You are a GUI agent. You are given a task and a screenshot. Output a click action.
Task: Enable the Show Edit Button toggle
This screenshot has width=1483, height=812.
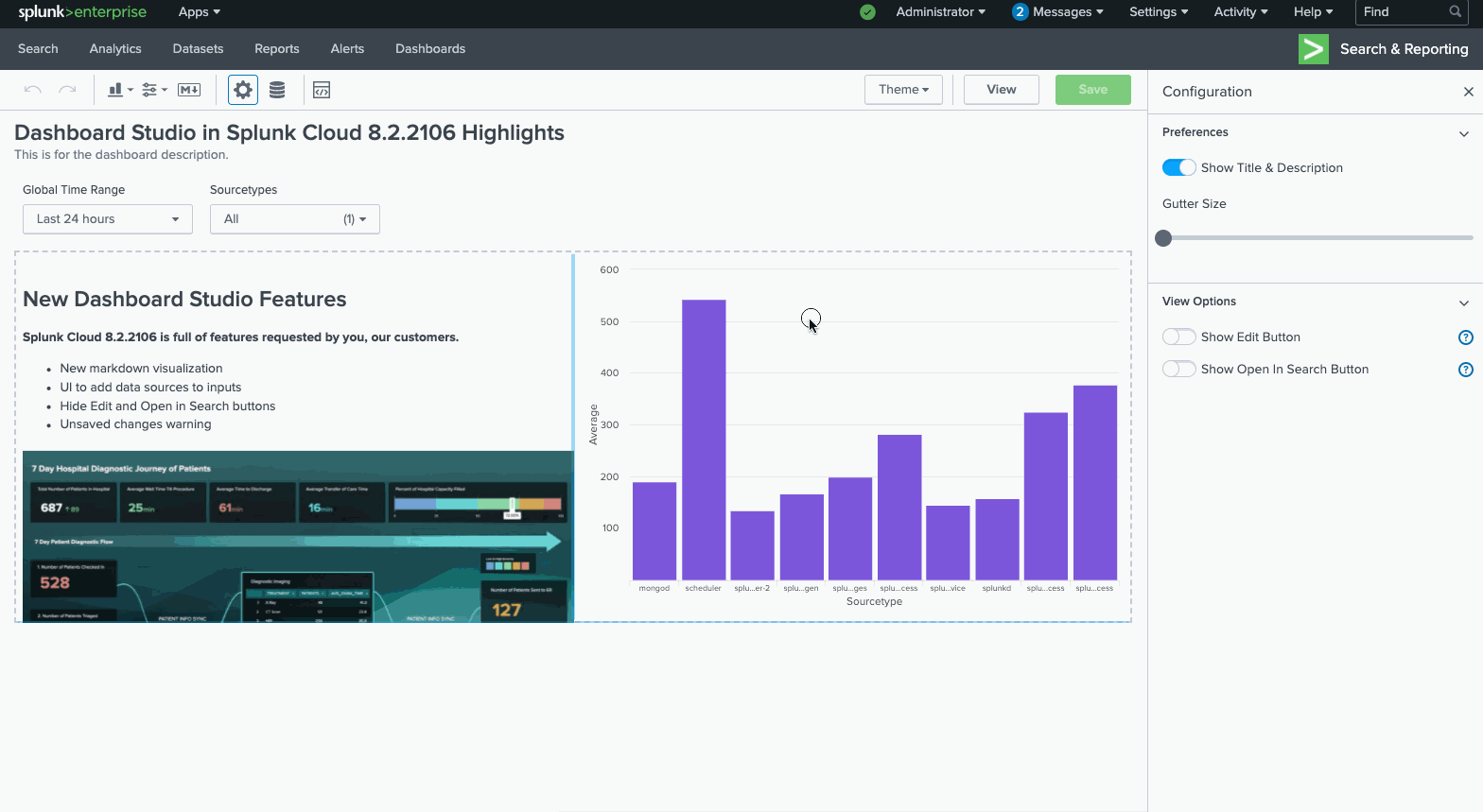click(x=1178, y=337)
